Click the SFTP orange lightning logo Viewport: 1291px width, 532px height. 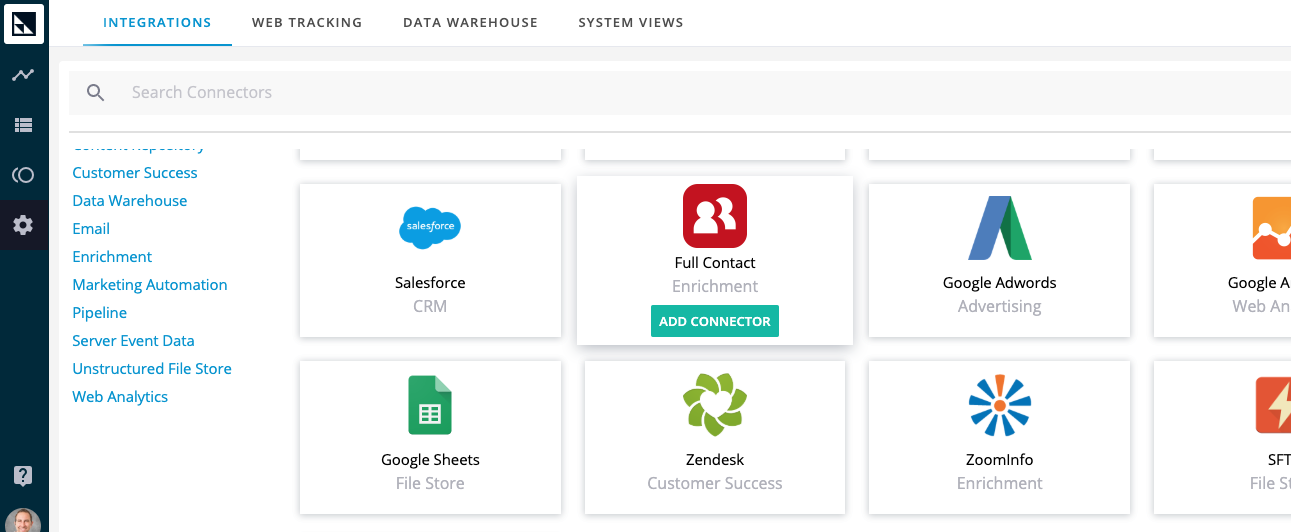click(1273, 405)
